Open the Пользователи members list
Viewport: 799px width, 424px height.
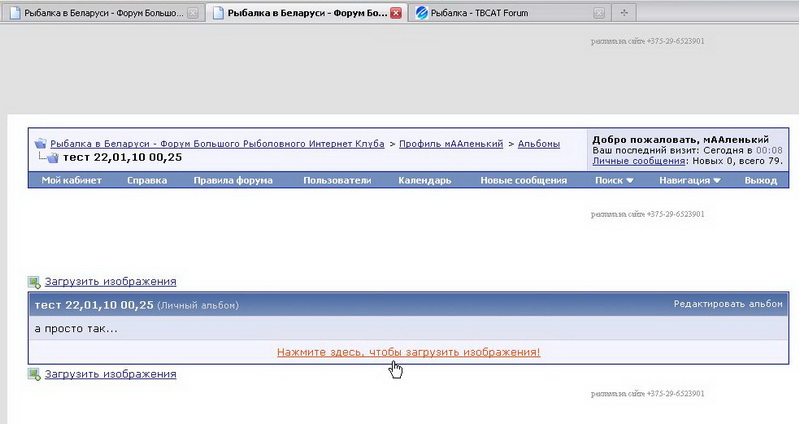tap(337, 181)
